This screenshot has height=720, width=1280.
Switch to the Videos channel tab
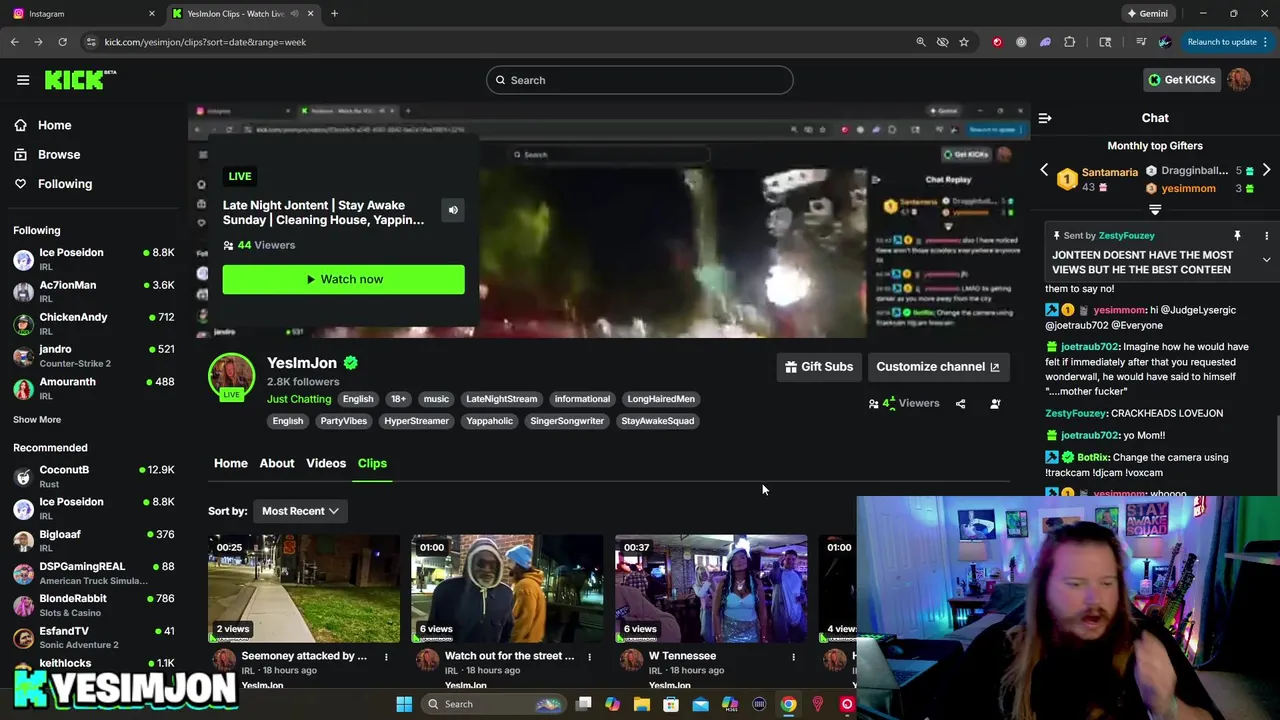pyautogui.click(x=326, y=463)
